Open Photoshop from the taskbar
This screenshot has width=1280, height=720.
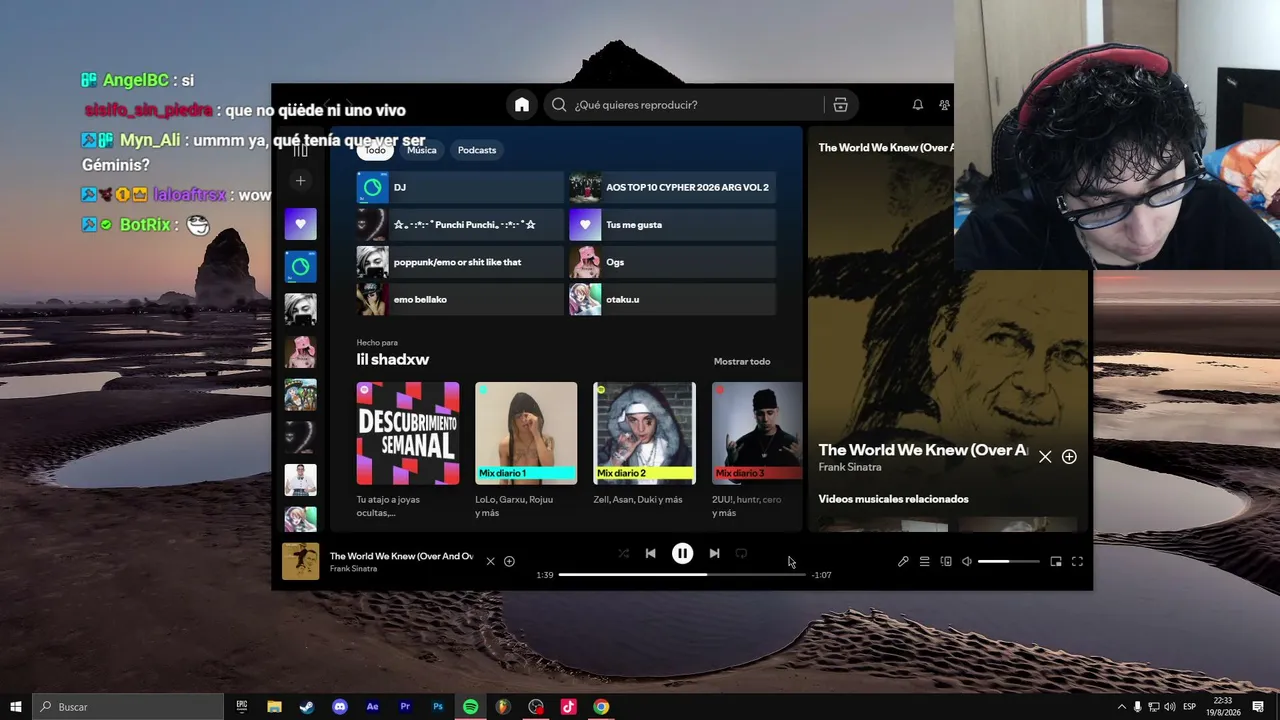coord(438,707)
